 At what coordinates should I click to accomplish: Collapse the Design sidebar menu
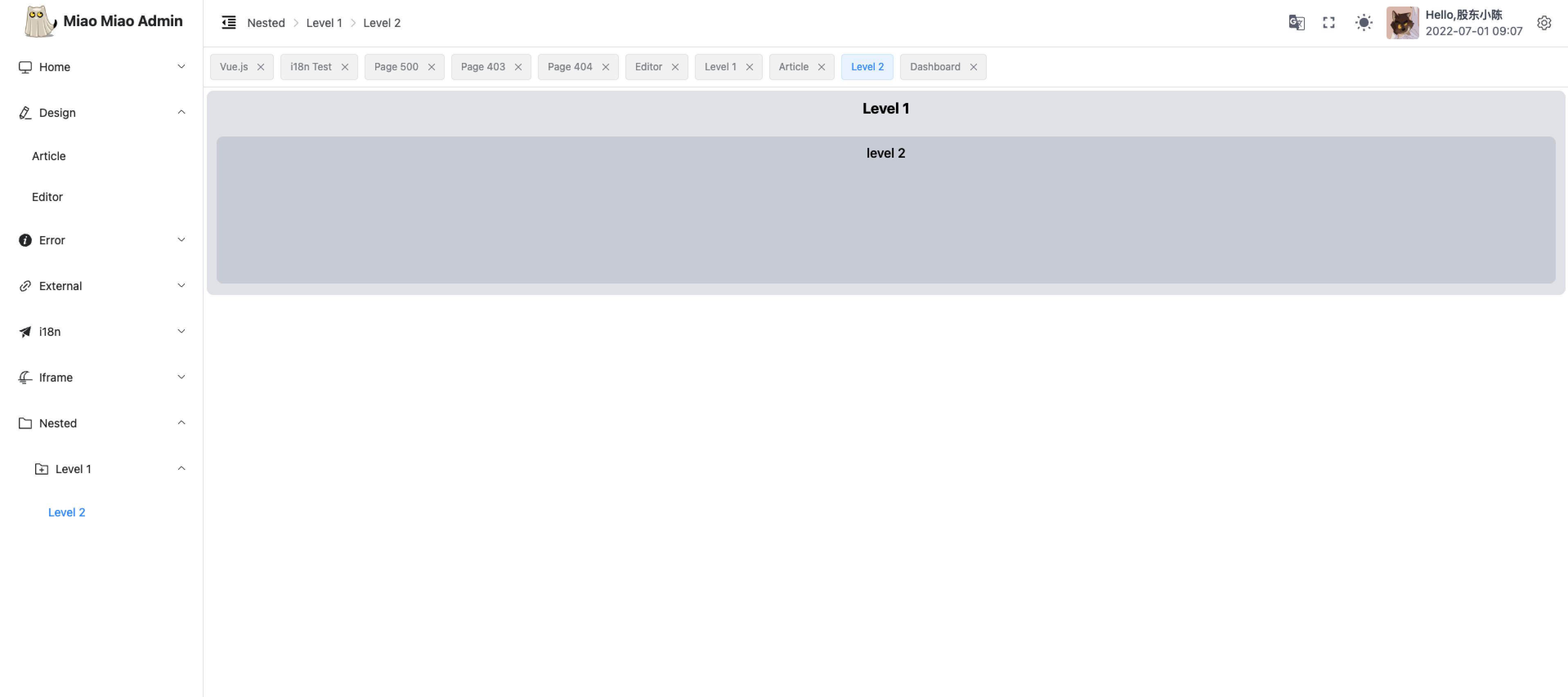coord(101,112)
